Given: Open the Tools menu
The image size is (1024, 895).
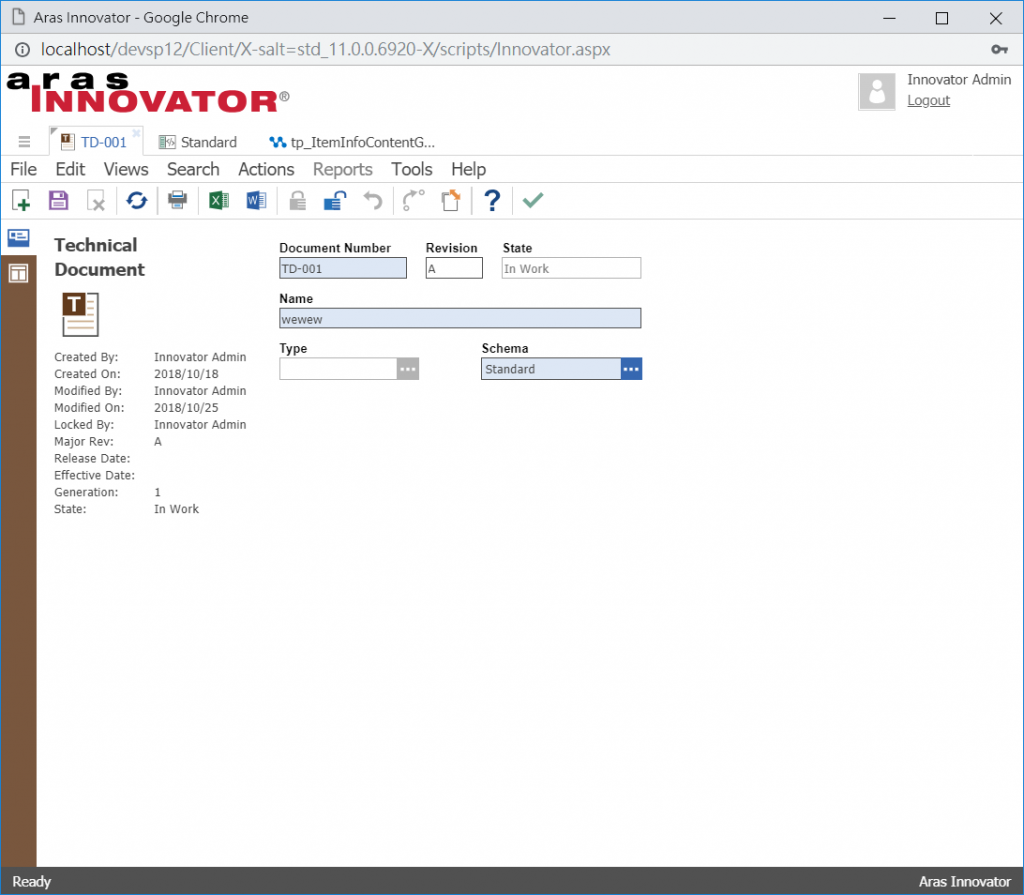Looking at the screenshot, I should [x=411, y=169].
